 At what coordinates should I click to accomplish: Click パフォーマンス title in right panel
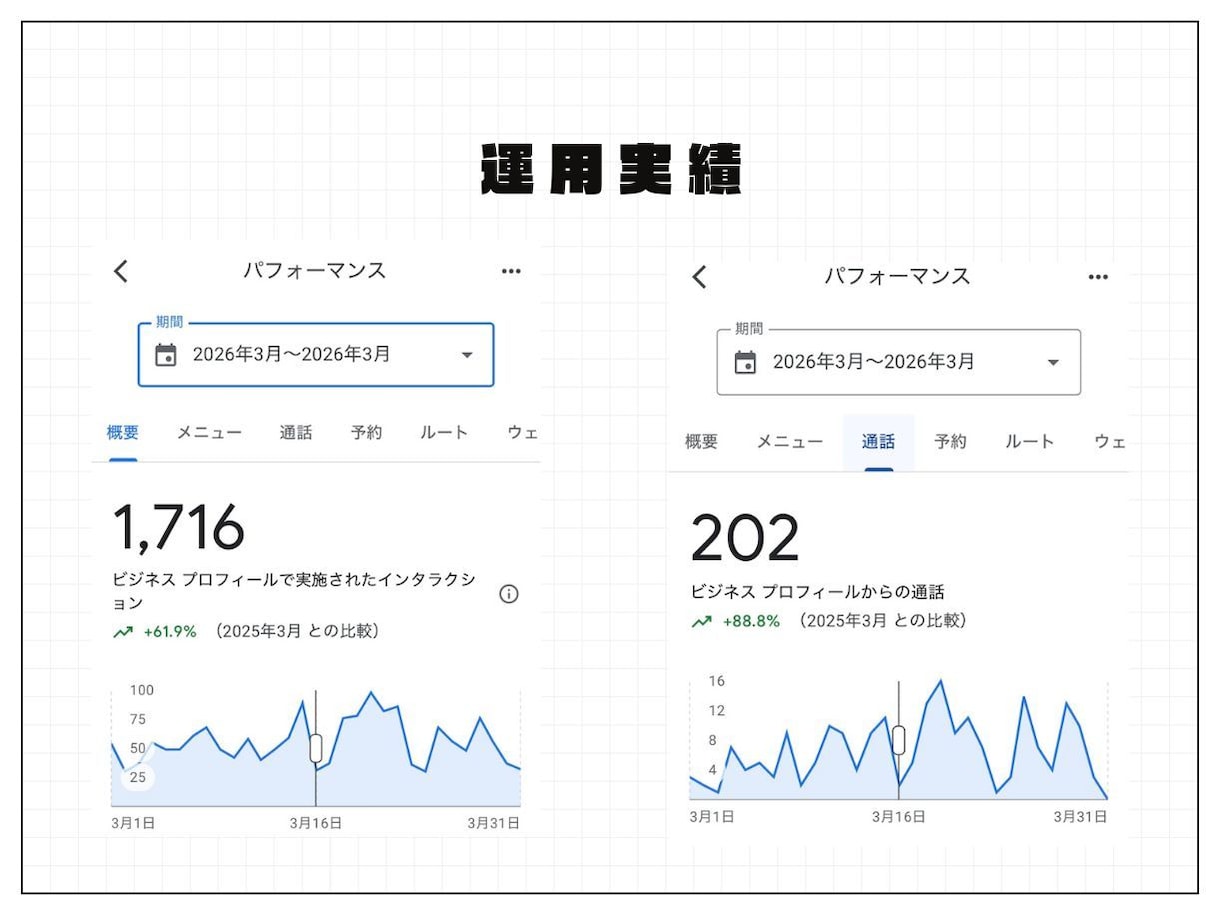pyautogui.click(x=897, y=277)
